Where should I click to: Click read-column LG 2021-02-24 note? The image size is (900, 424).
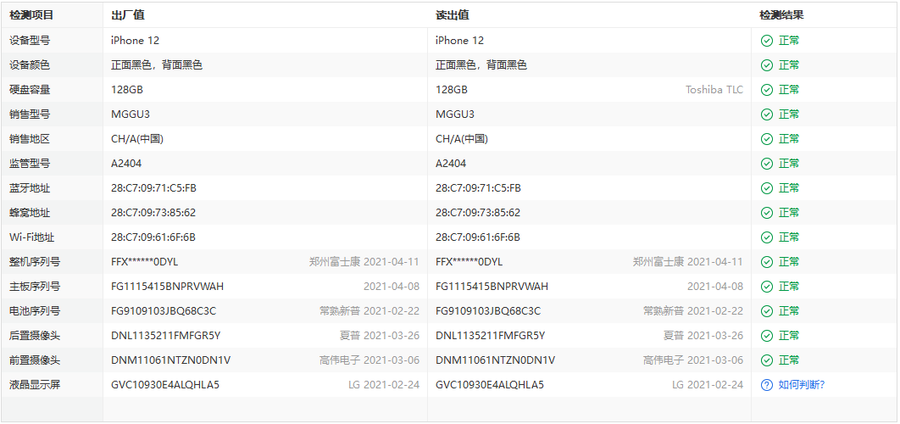coord(708,385)
